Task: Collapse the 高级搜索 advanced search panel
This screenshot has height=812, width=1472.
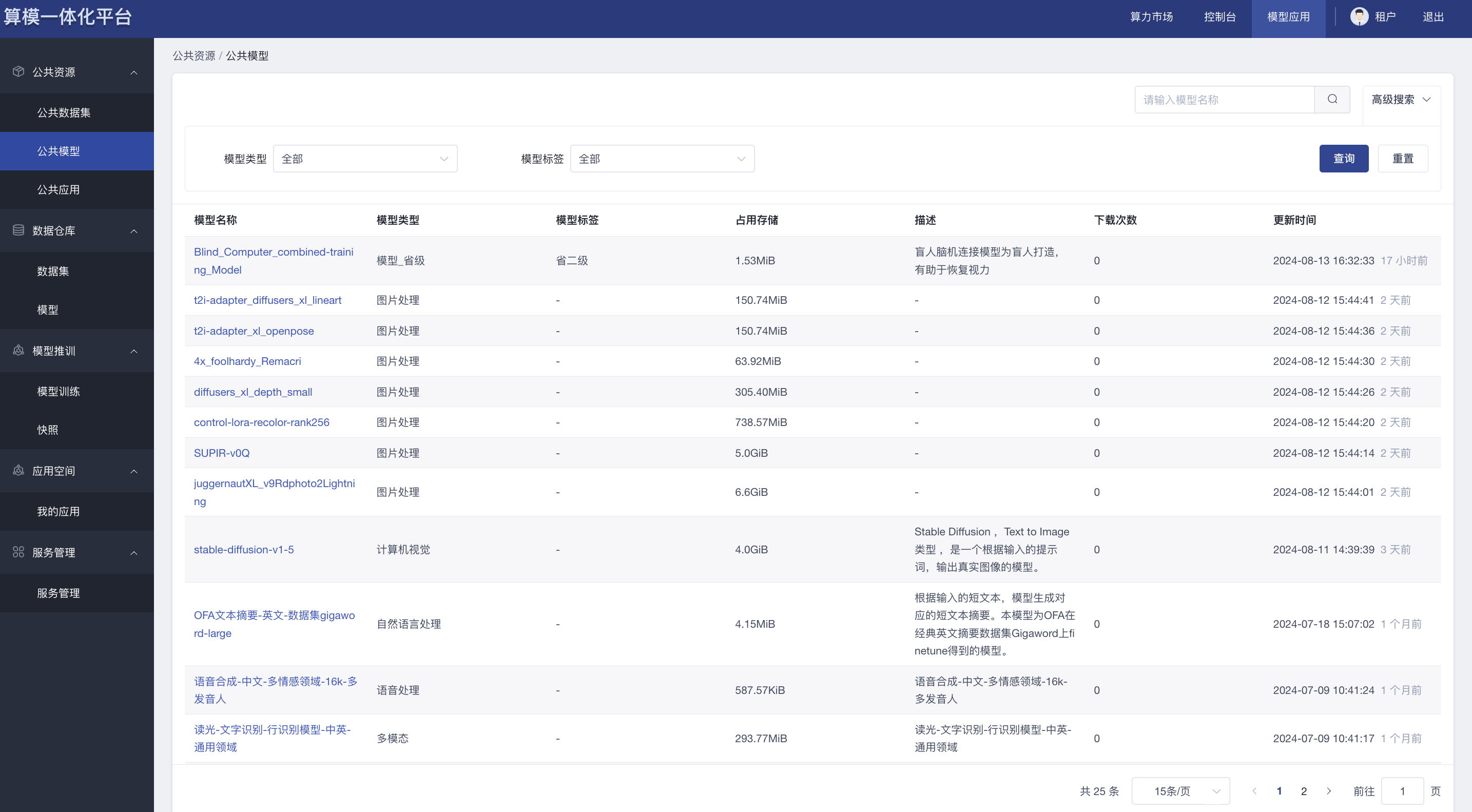Action: tap(1401, 100)
